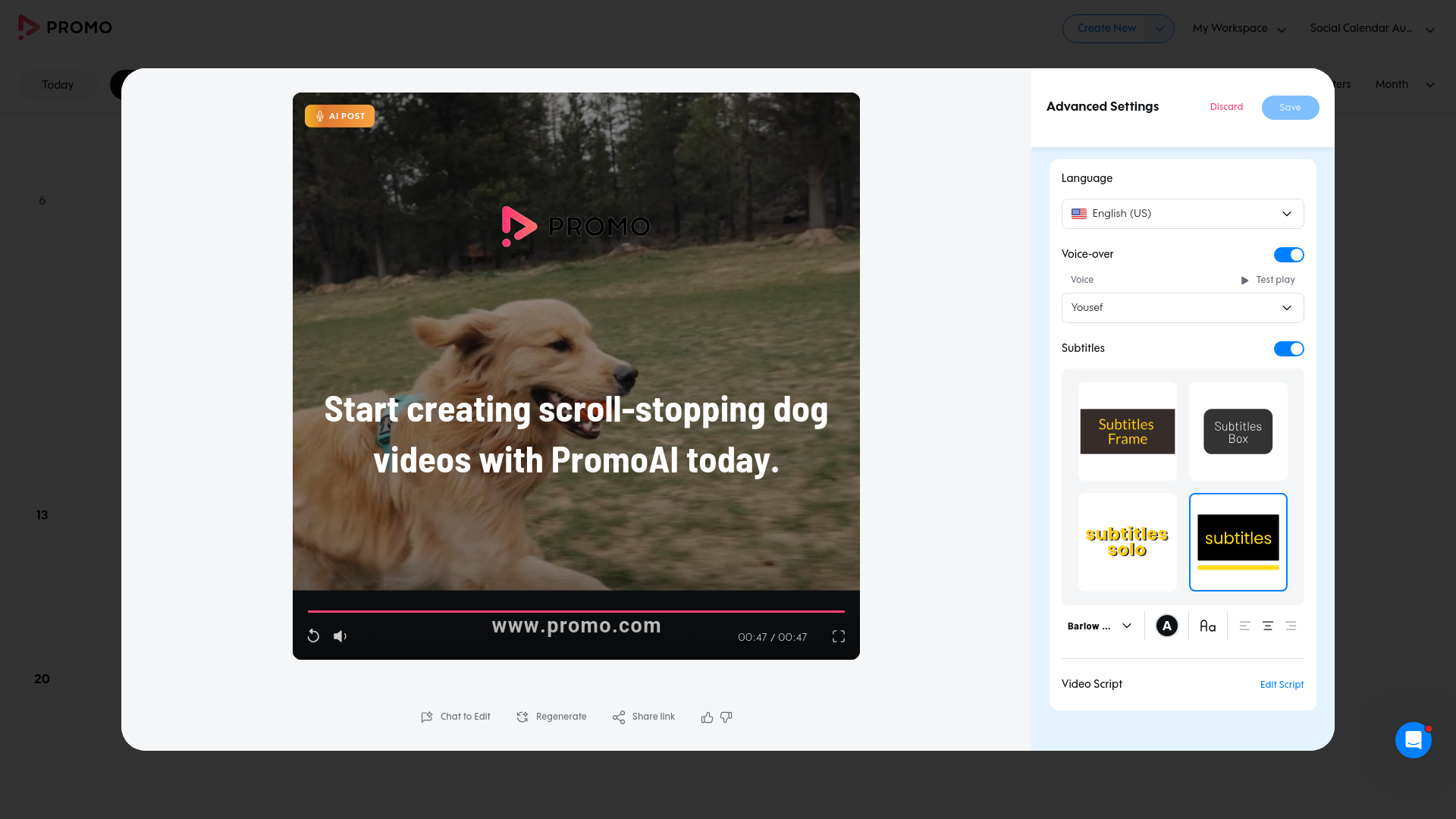Open Chat to Edit
The image size is (1456, 819).
456,717
